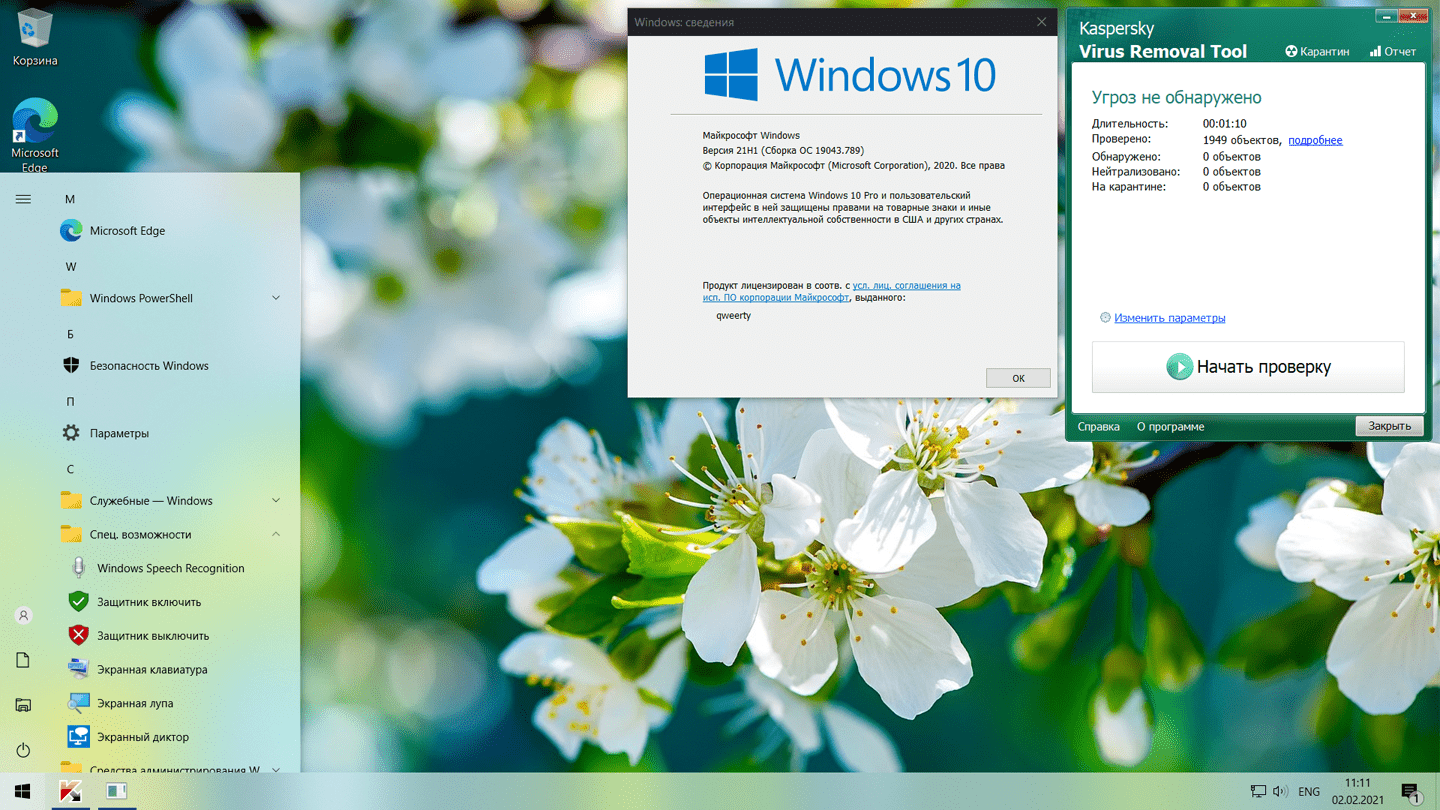Open the Изменить параметры link

pyautogui.click(x=1169, y=318)
